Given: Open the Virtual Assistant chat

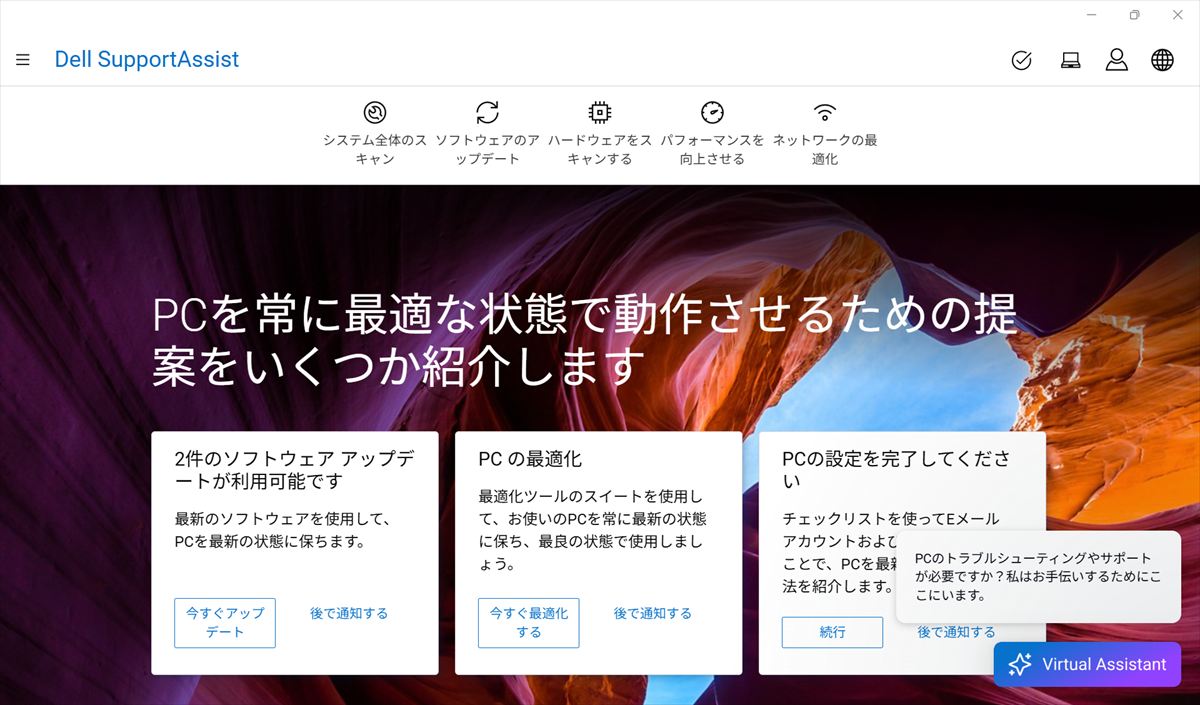Looking at the screenshot, I should tap(1087, 664).
